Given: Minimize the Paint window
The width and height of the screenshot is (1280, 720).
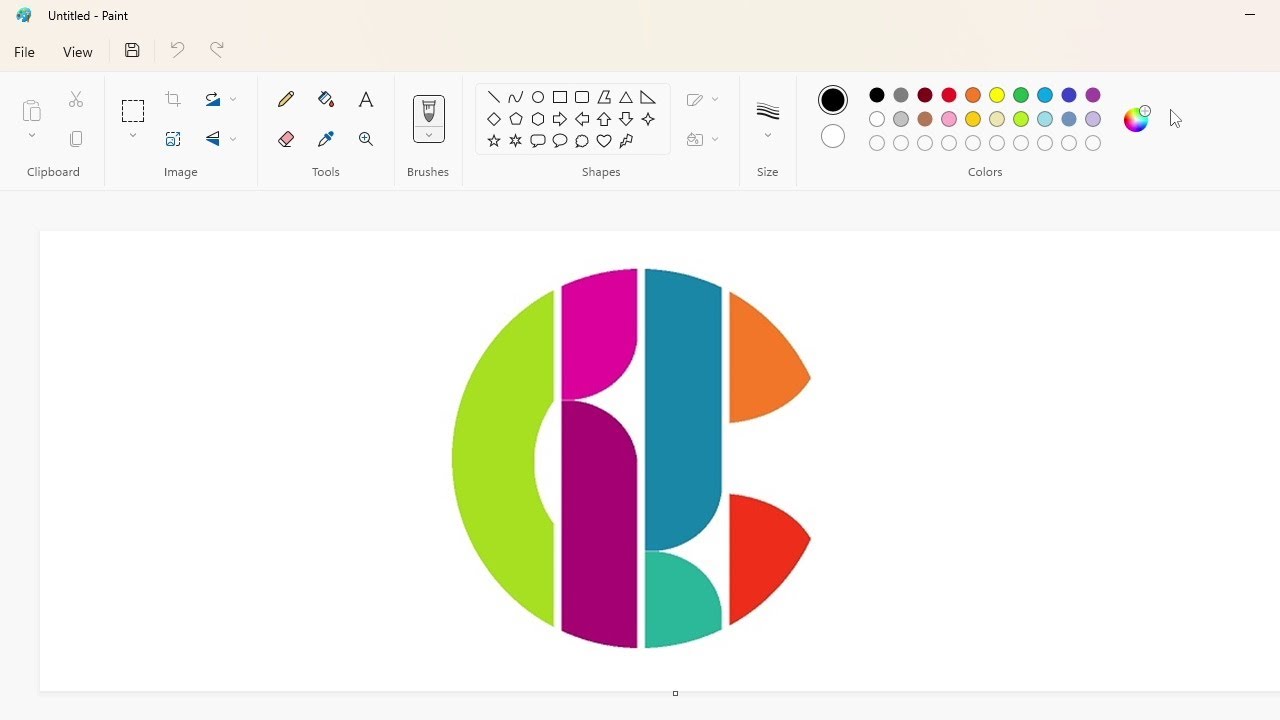Looking at the screenshot, I should (1250, 15).
